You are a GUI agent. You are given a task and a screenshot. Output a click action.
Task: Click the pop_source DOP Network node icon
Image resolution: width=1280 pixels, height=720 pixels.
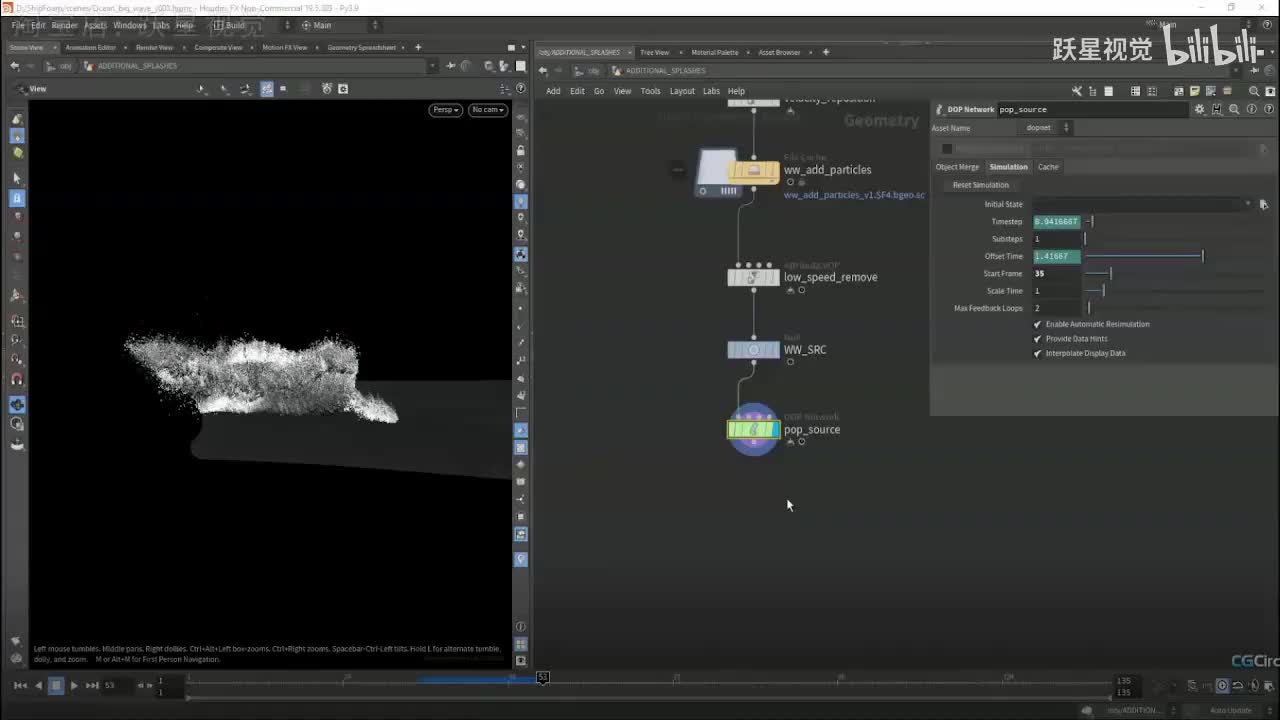pyautogui.click(x=753, y=430)
